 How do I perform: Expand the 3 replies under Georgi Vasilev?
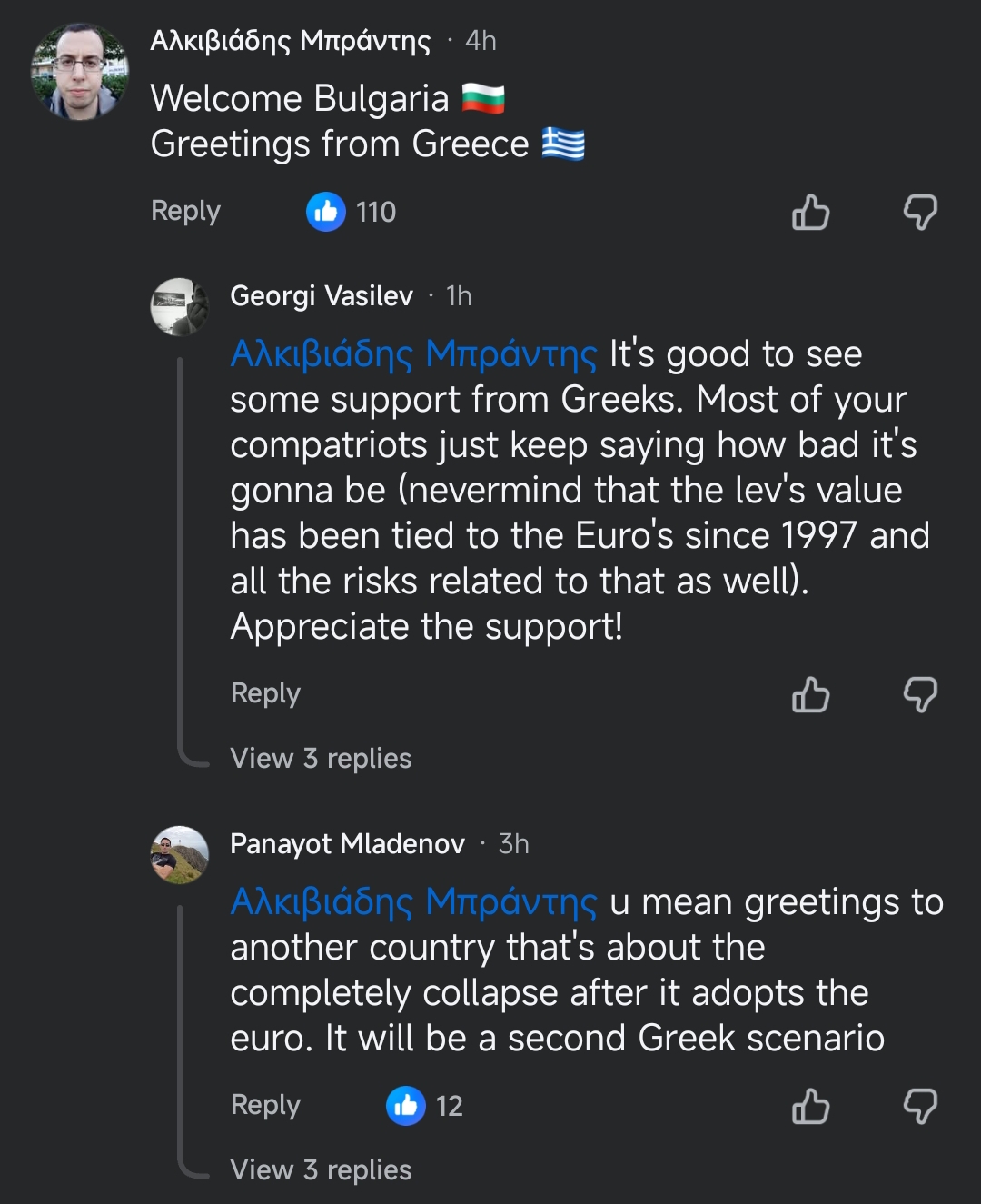point(321,759)
